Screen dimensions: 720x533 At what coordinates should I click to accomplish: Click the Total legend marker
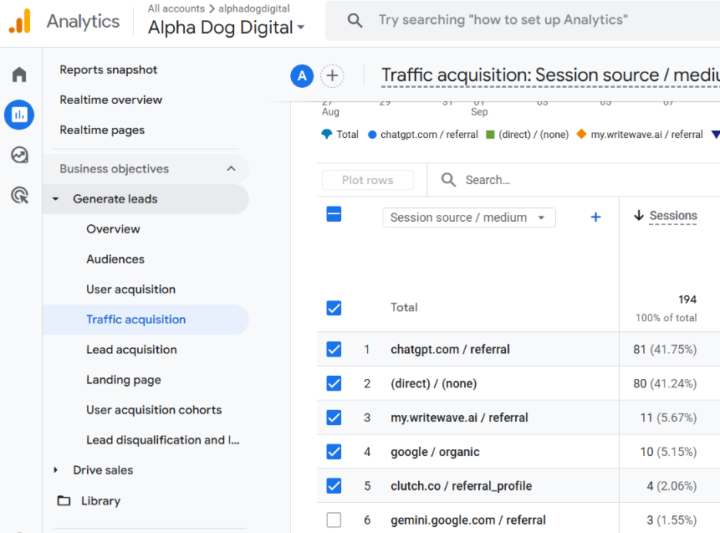click(326, 134)
